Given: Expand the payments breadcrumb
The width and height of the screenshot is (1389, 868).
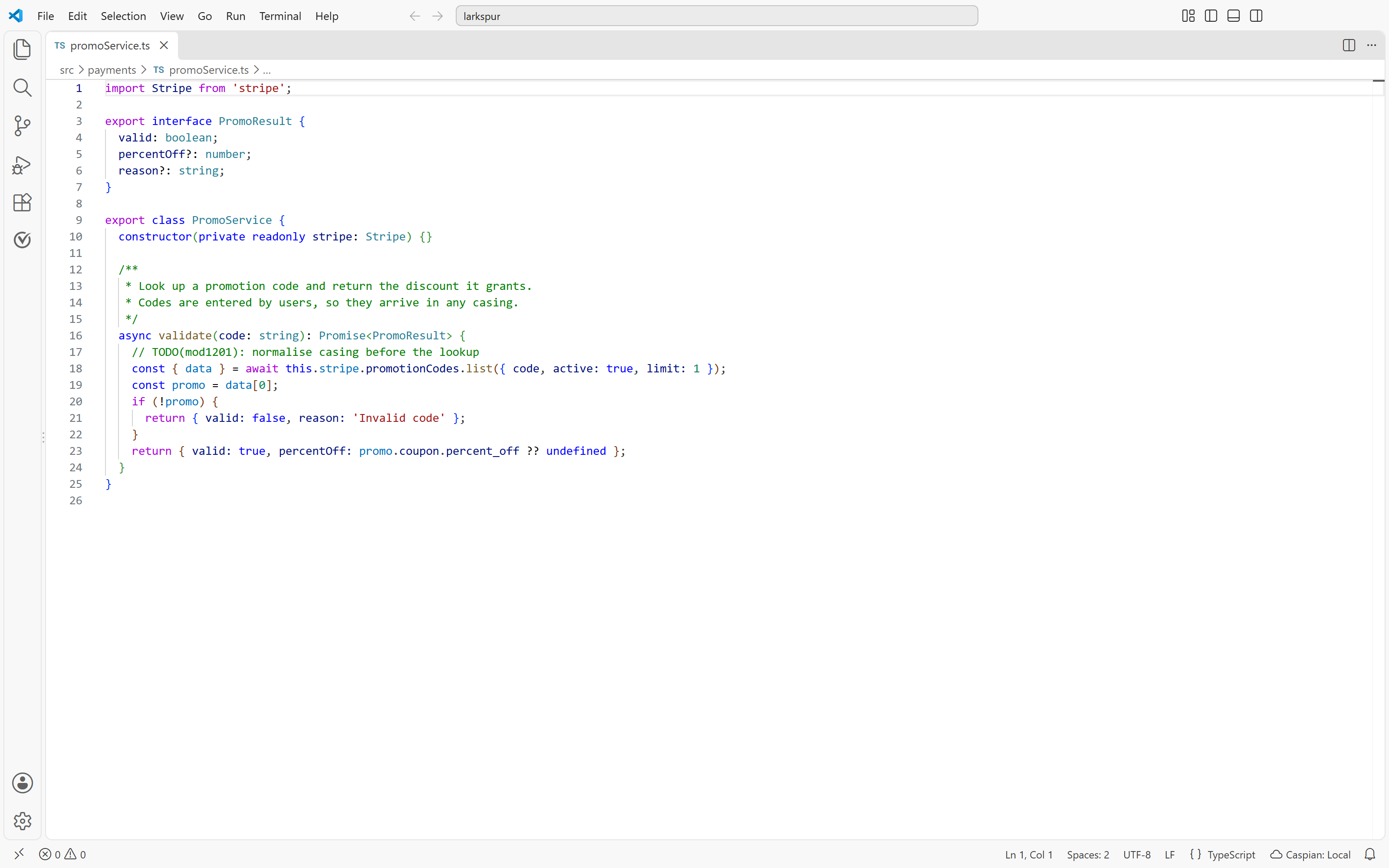Looking at the screenshot, I should click(112, 70).
